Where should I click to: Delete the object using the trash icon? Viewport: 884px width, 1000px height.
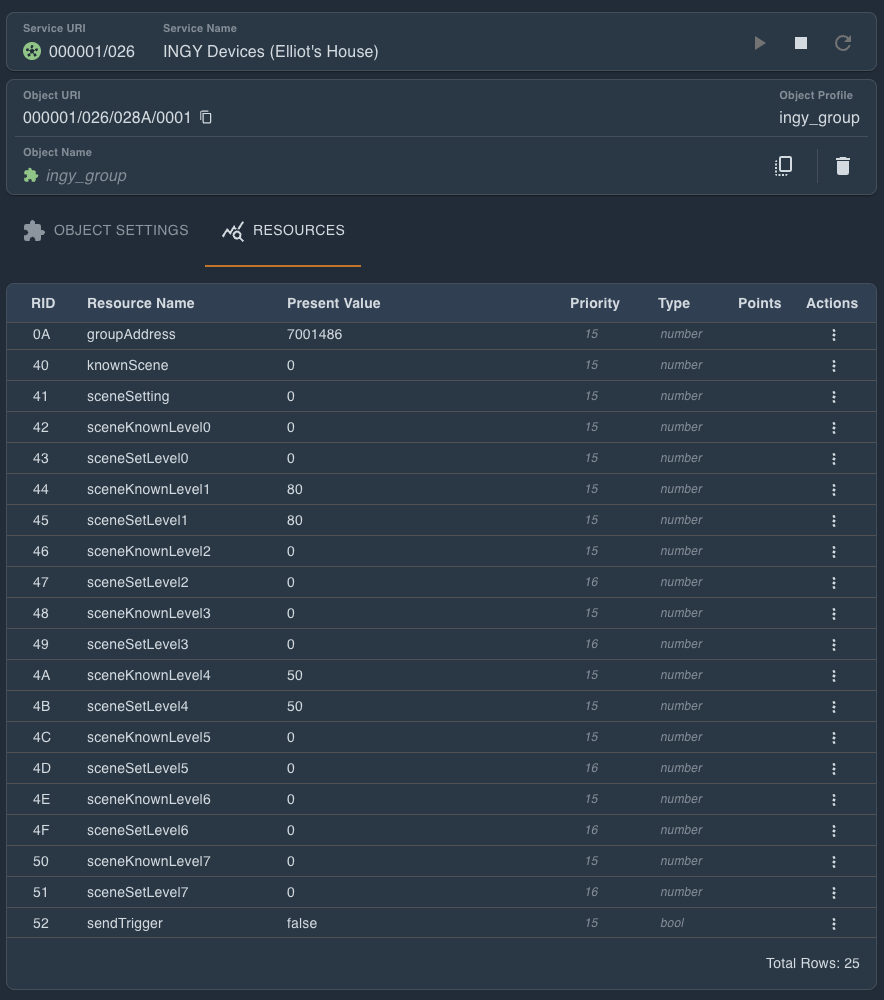[843, 166]
